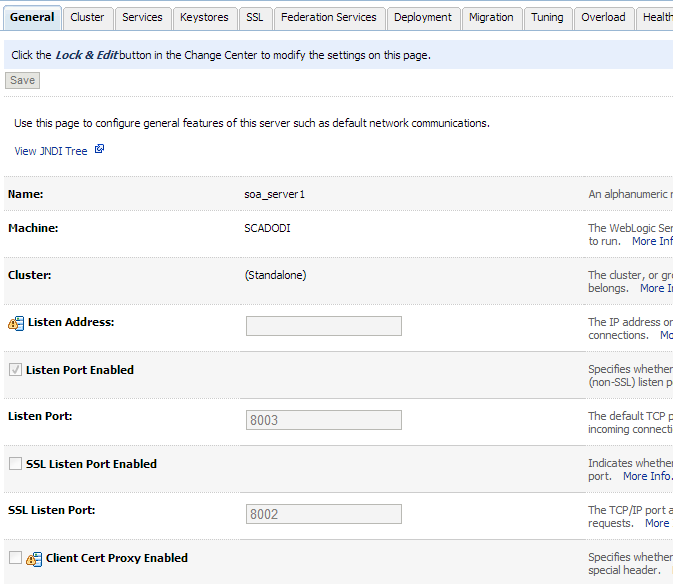Viewport: 673px width, 584px height.
Task: Click into the Listen Address field
Action: point(323,326)
